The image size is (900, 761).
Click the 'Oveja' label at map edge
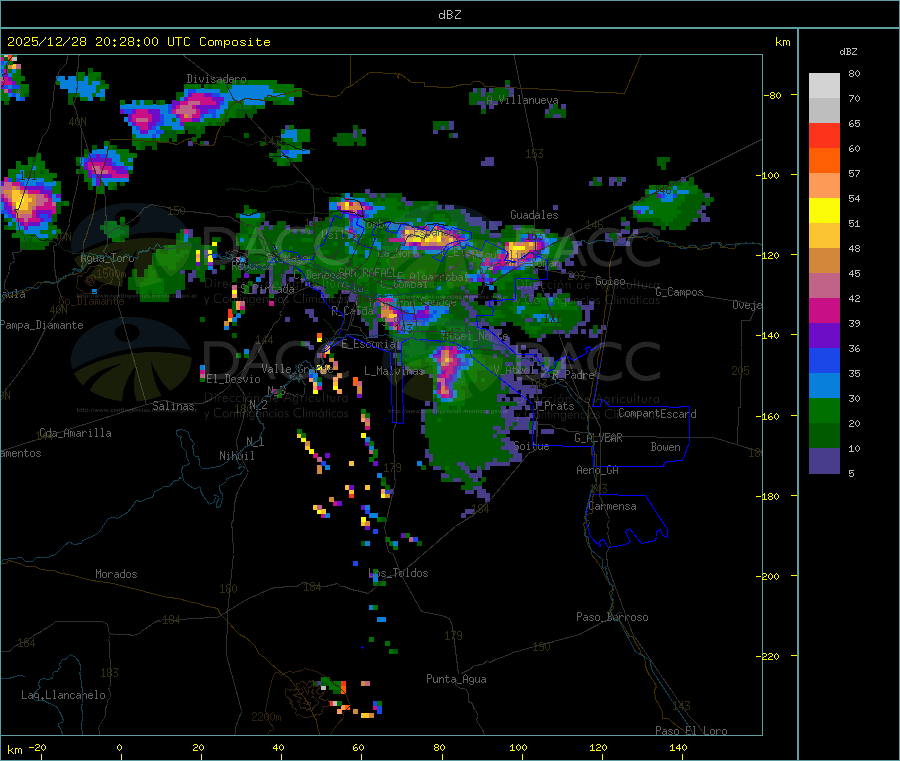point(747,305)
